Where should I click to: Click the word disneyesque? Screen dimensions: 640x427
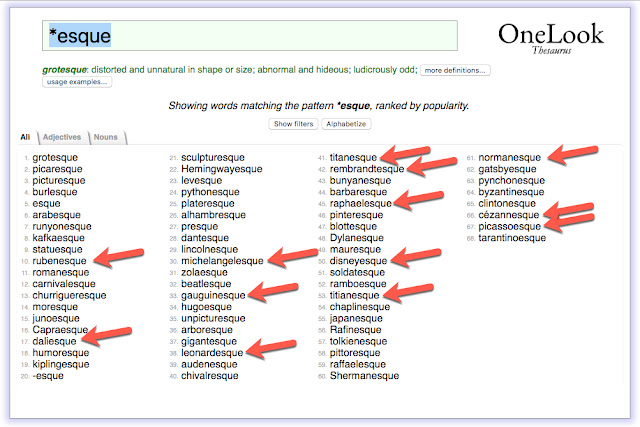[358, 260]
